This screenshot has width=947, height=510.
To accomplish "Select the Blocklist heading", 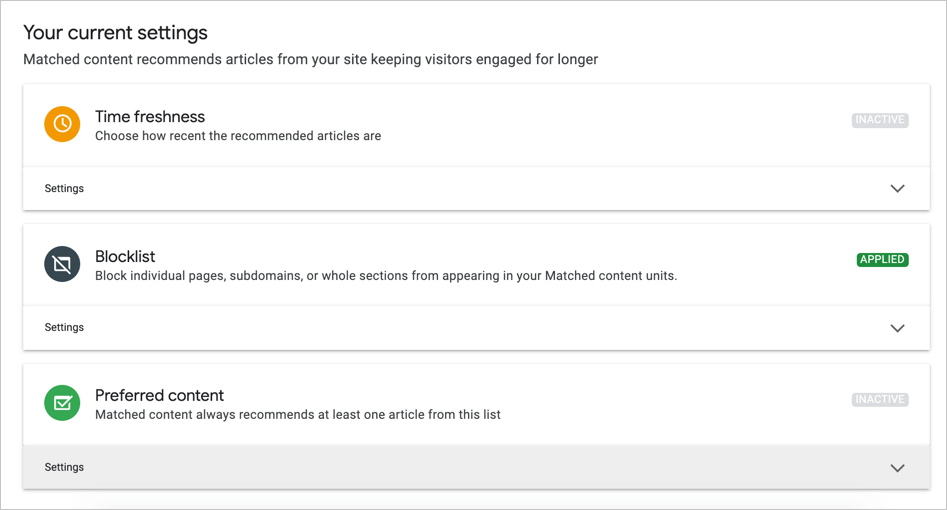I will [x=125, y=256].
